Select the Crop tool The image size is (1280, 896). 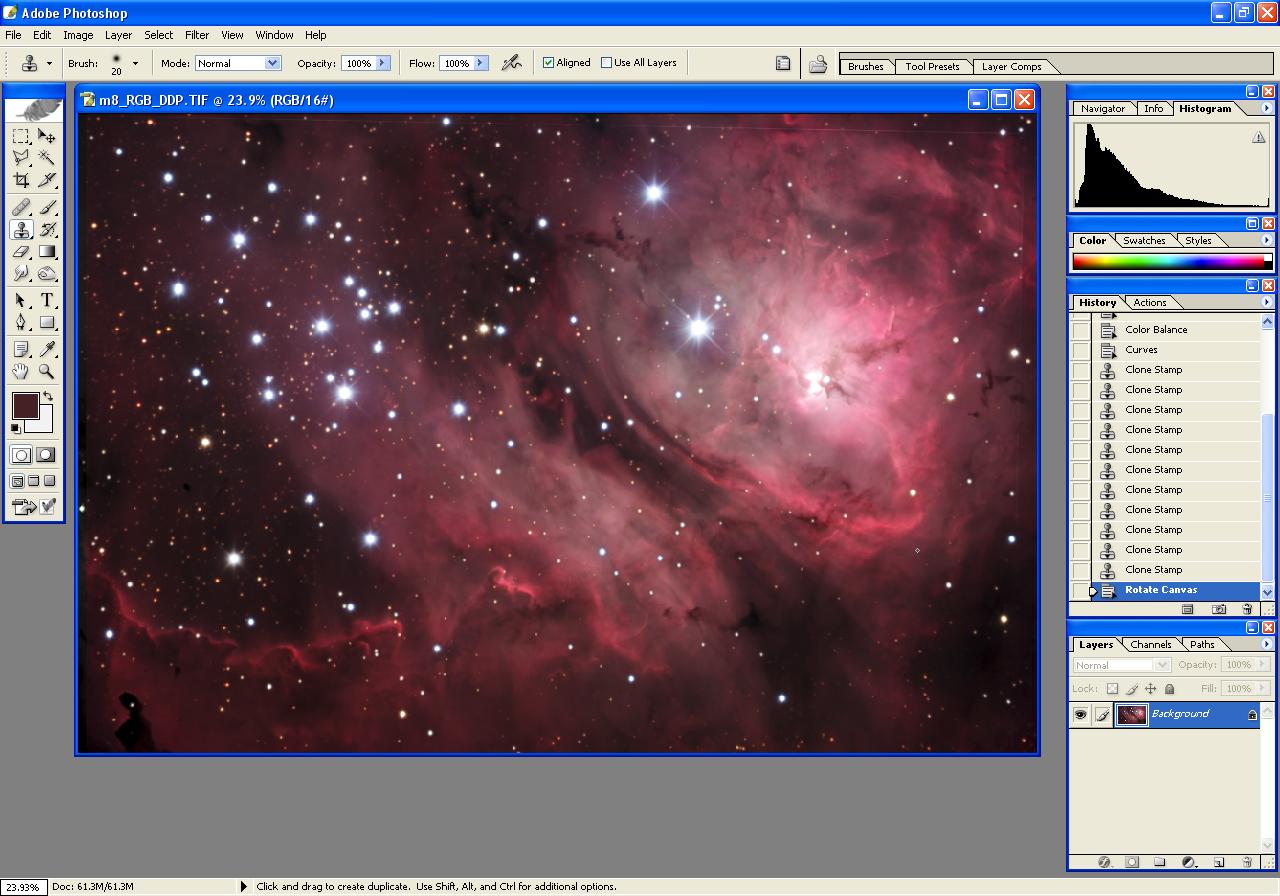pyautogui.click(x=21, y=181)
